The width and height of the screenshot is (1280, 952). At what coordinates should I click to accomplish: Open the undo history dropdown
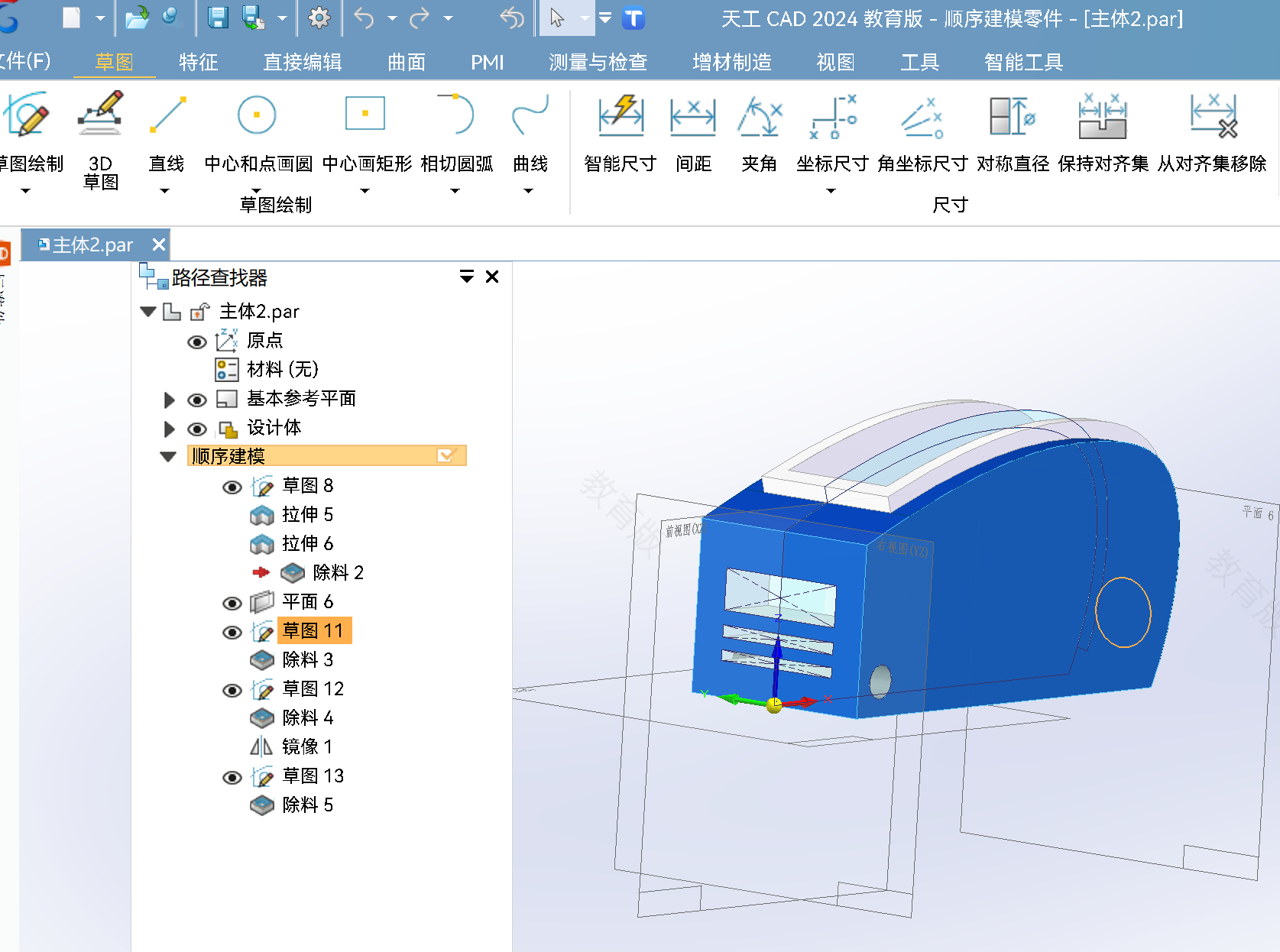pos(392,18)
